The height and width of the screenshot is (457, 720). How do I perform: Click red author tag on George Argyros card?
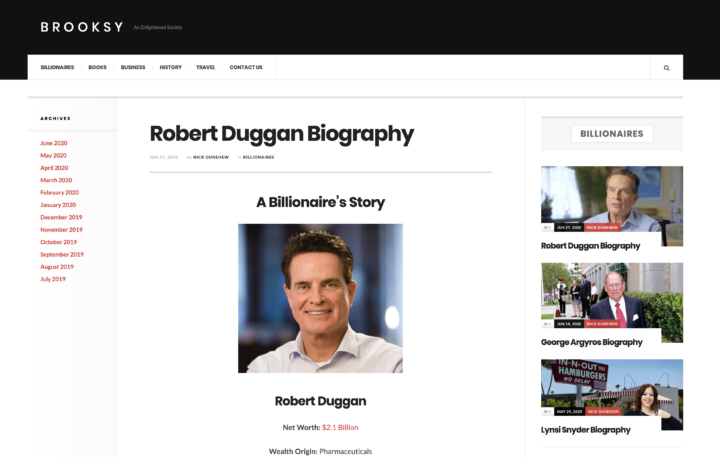tap(602, 324)
